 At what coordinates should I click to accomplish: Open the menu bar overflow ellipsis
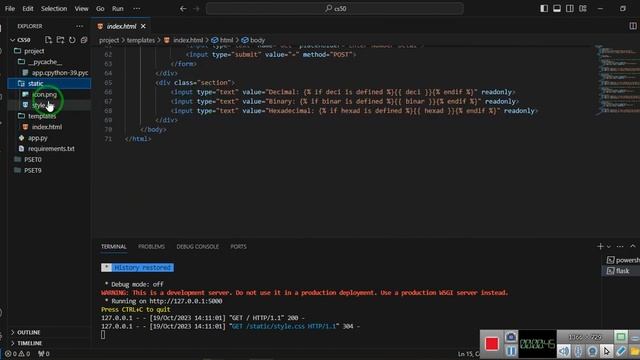(x=136, y=8)
